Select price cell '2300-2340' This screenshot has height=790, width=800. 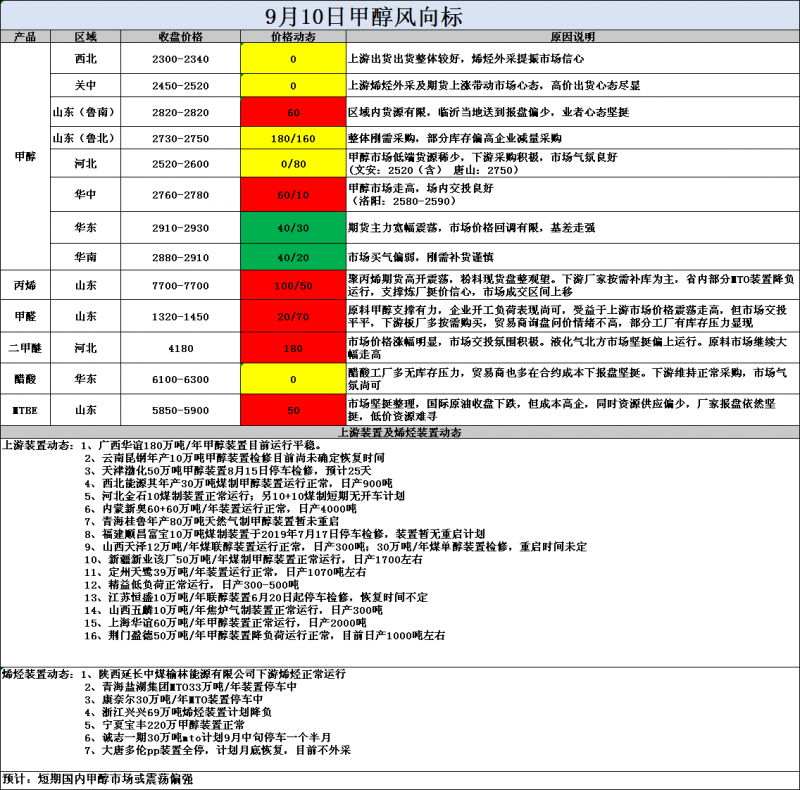[181, 59]
